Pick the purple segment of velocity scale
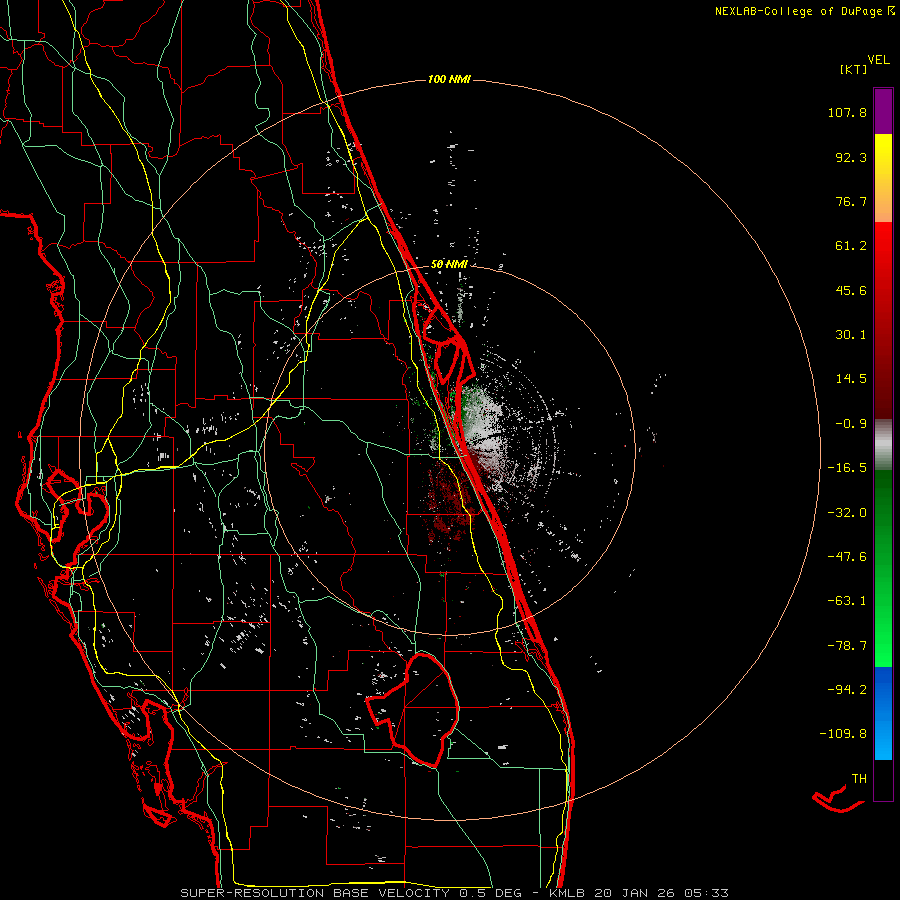The width and height of the screenshot is (900, 900). click(x=883, y=111)
